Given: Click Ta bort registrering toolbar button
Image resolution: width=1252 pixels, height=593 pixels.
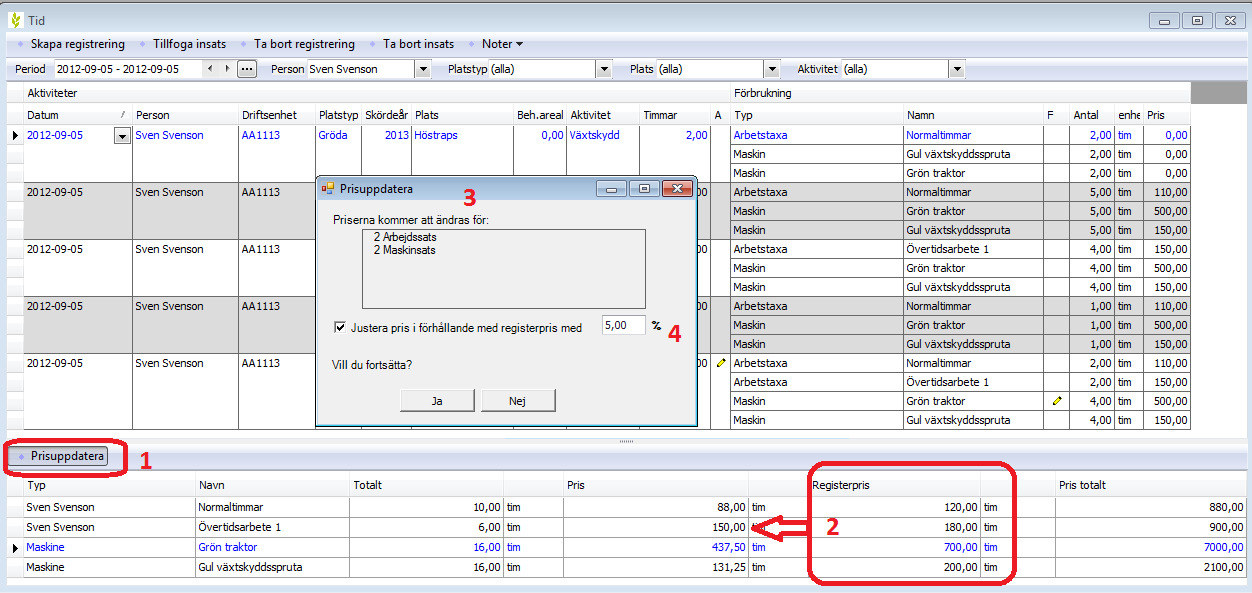Looking at the screenshot, I should 304,44.
